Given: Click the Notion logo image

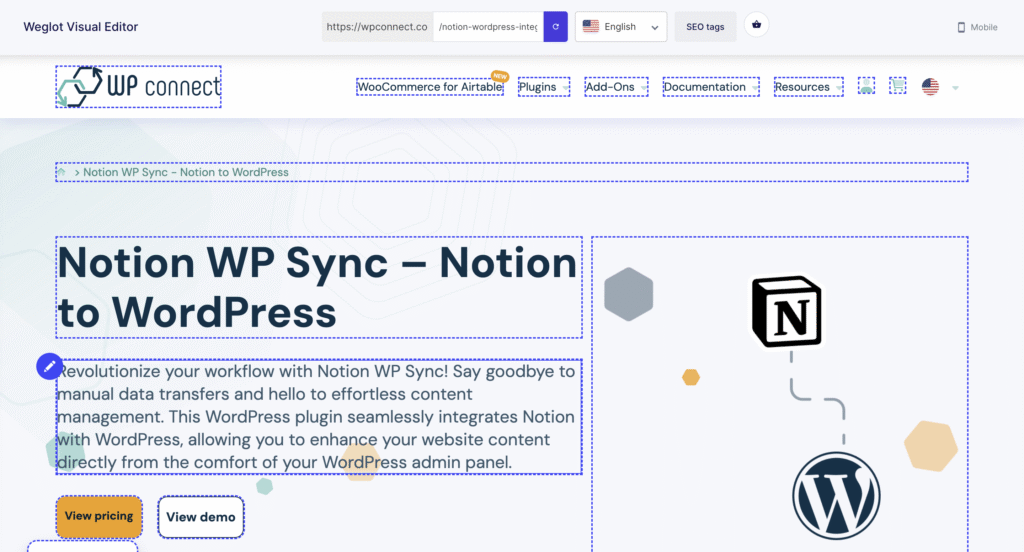Looking at the screenshot, I should (786, 311).
